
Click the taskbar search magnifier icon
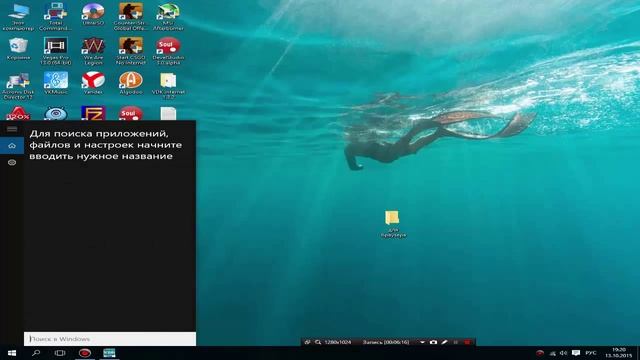[x=36, y=353]
